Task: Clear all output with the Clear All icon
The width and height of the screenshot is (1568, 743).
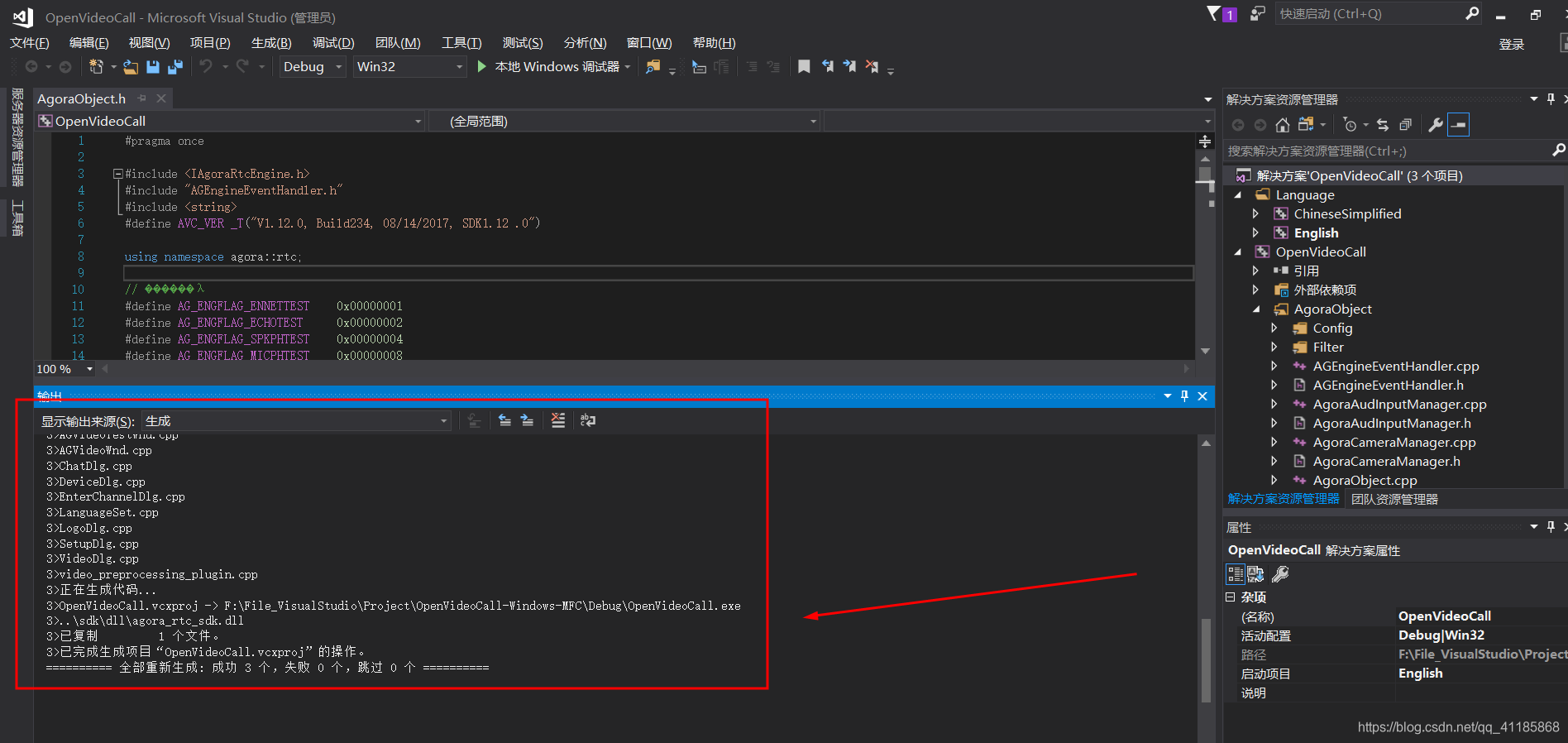Action: tap(558, 420)
